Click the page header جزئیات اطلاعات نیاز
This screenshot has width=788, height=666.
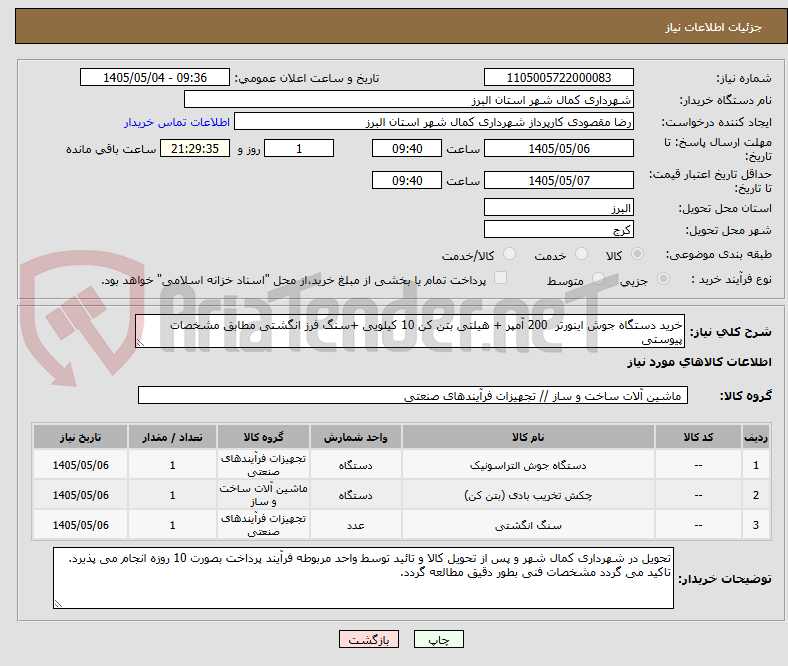(714, 27)
